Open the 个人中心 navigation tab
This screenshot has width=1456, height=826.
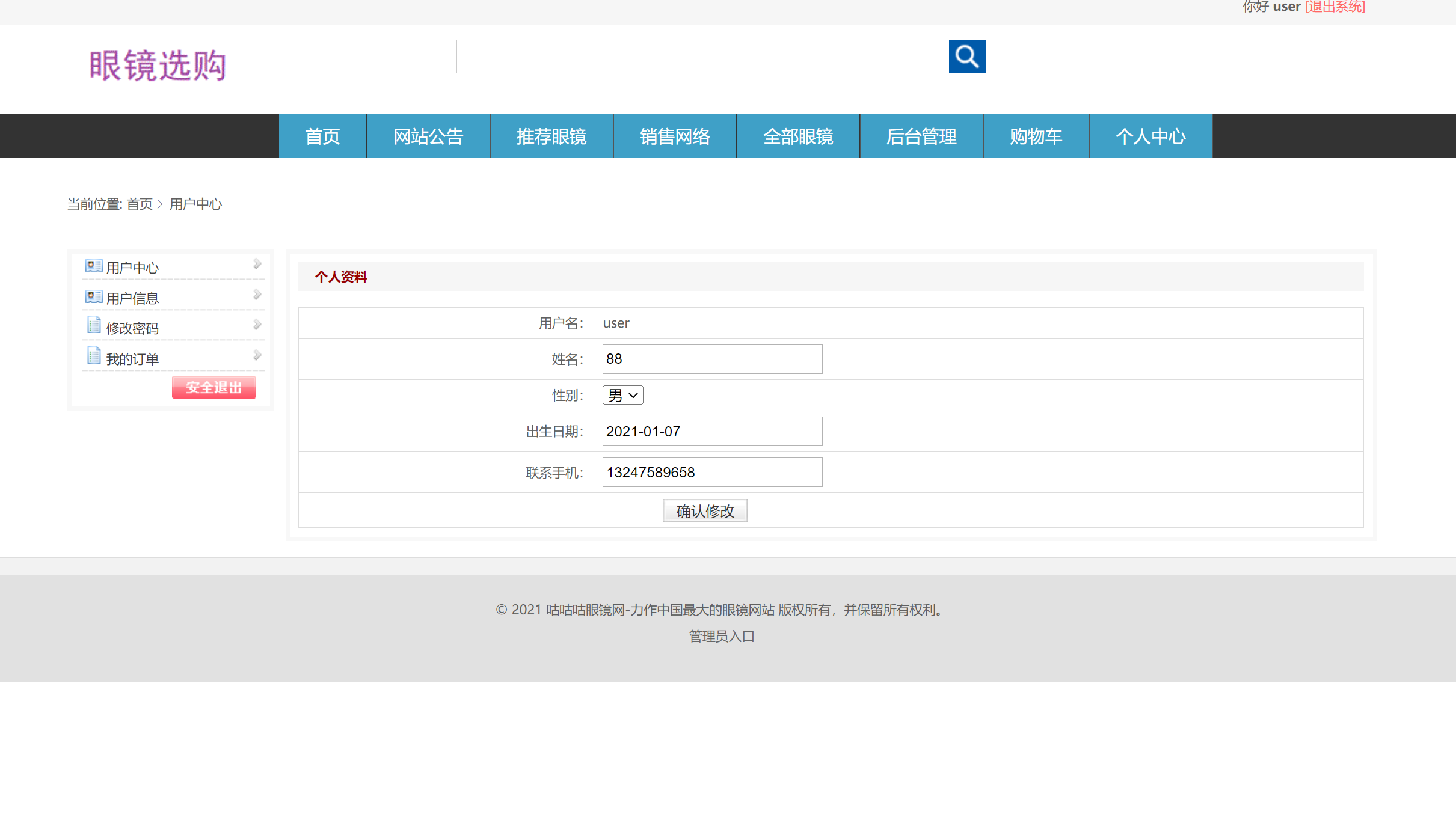[1150, 136]
